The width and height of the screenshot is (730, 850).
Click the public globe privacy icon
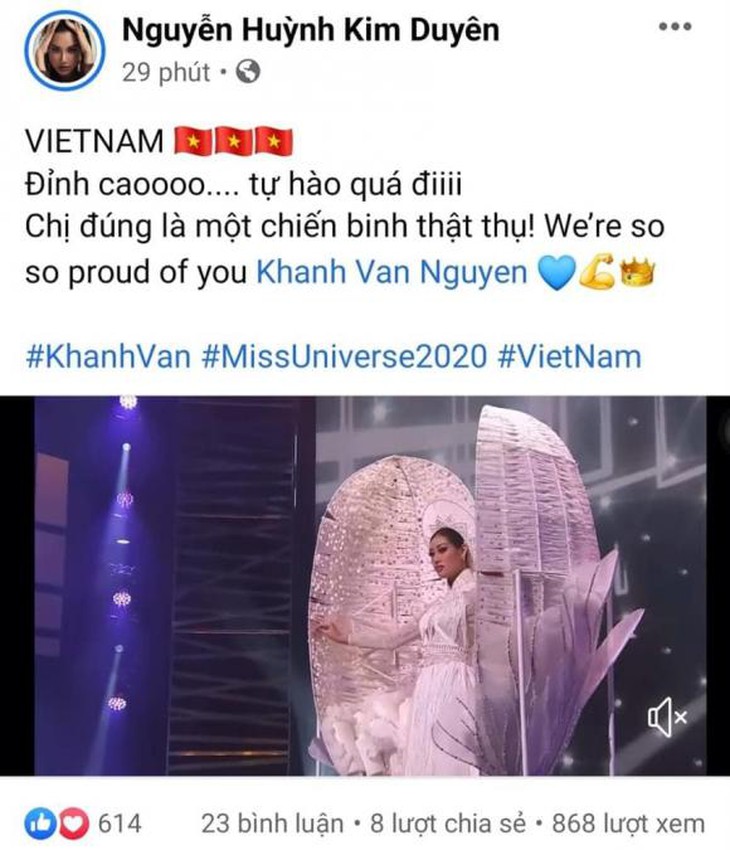tap(248, 72)
